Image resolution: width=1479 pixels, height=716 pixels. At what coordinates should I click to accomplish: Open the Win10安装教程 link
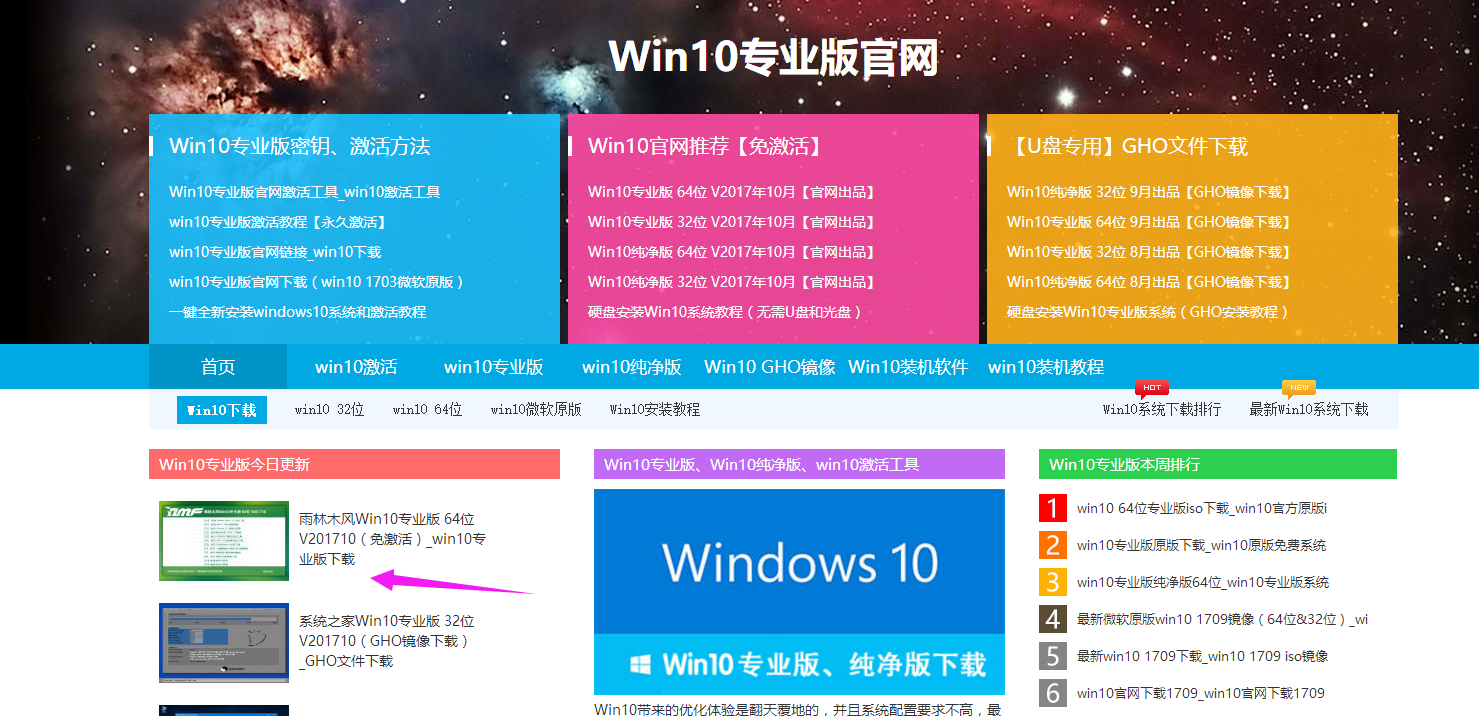pos(655,409)
